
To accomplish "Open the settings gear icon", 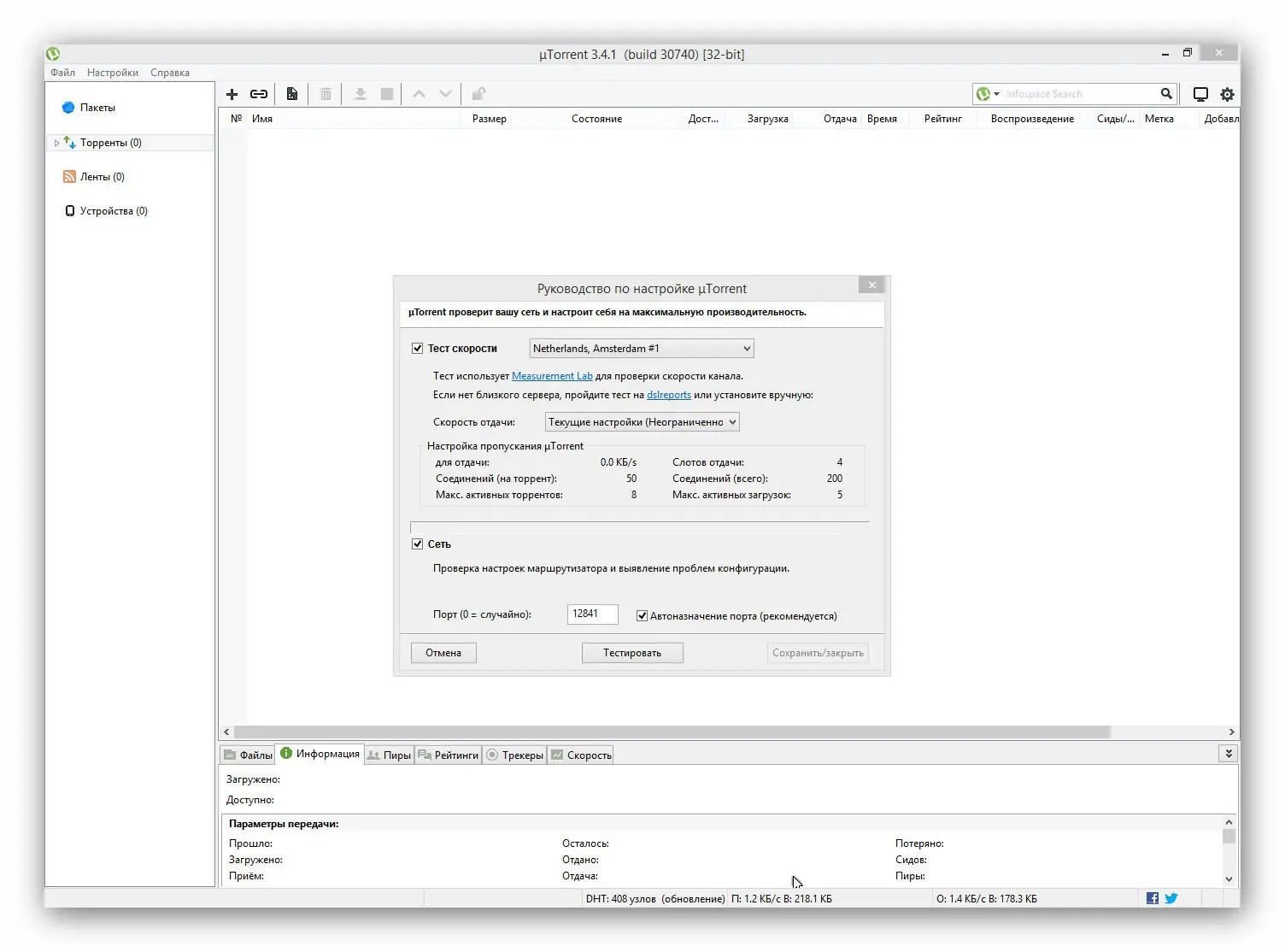I will click(1227, 94).
